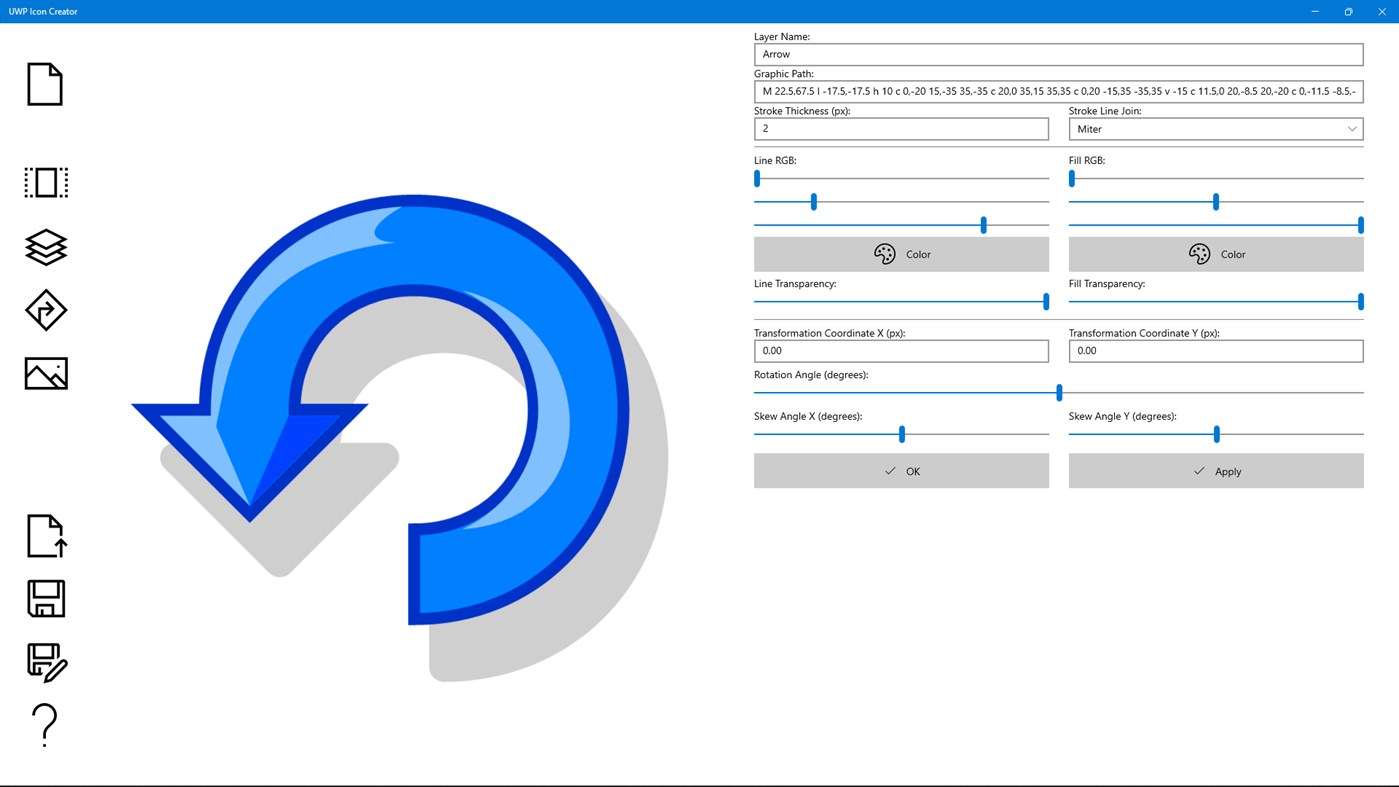Click the export file icon
This screenshot has width=1399, height=787.
[45, 535]
